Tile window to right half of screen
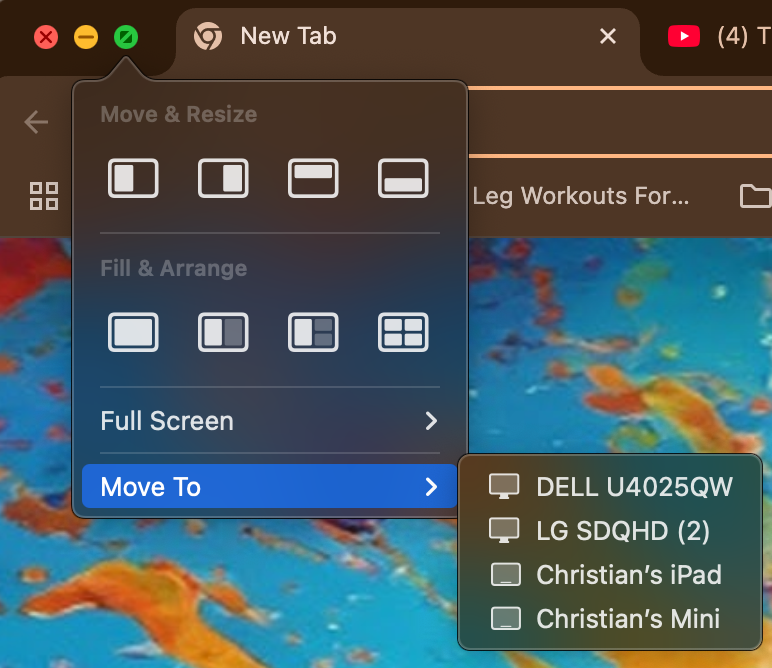 tap(223, 178)
